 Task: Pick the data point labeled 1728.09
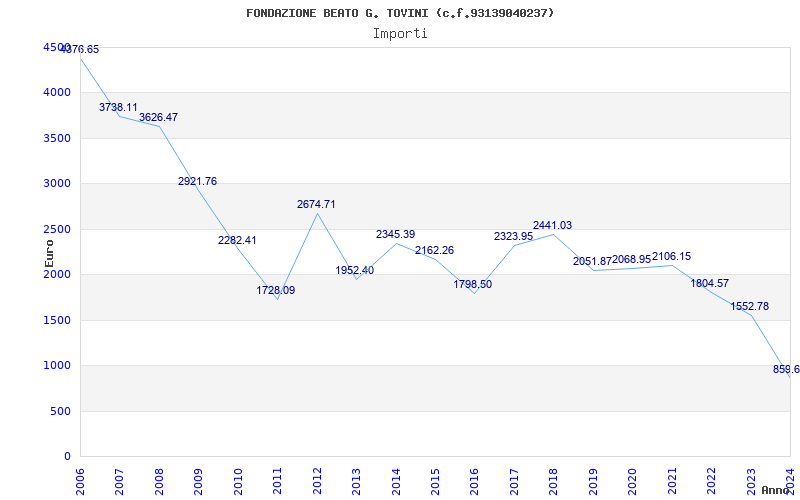click(x=276, y=290)
